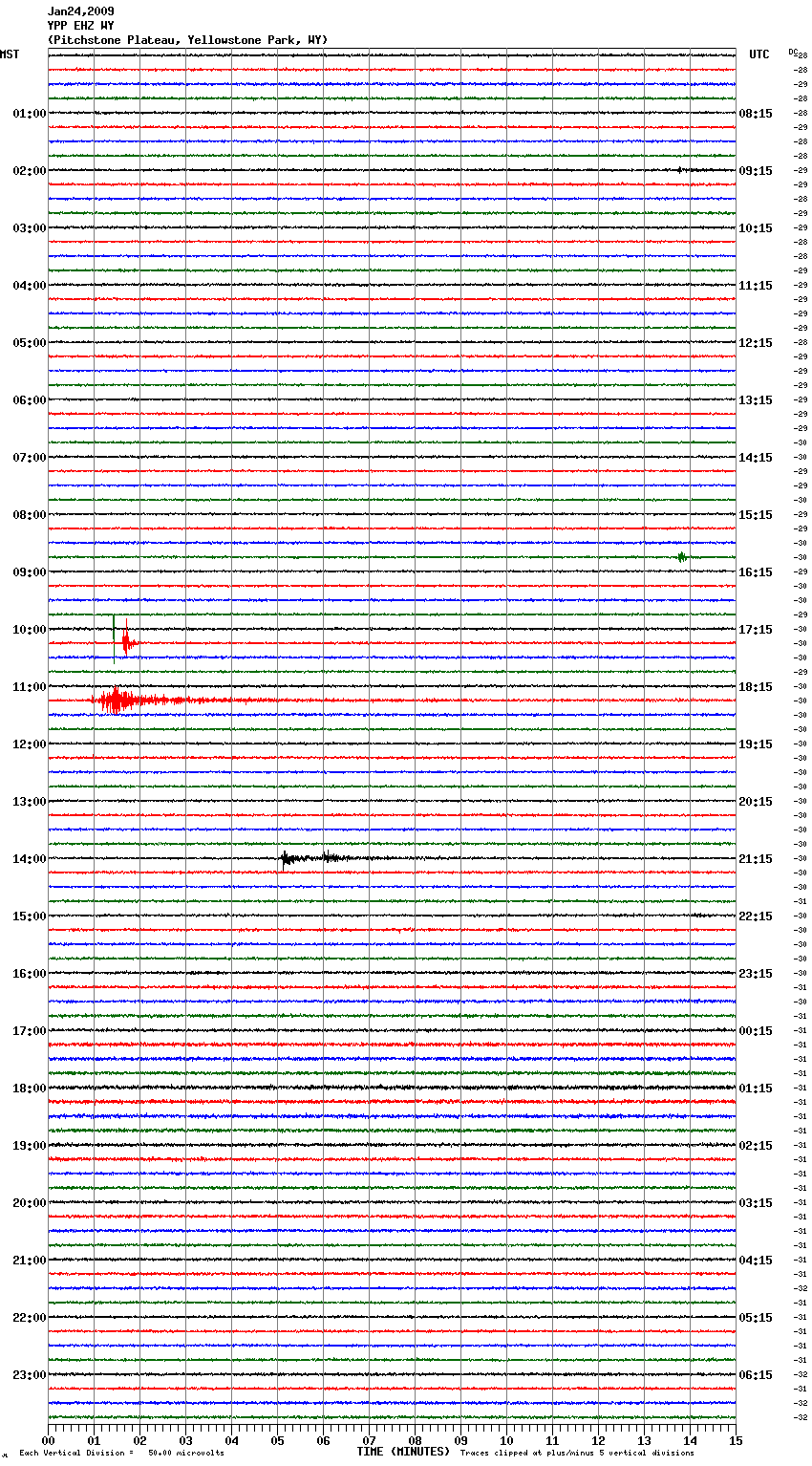Click the 08:15 UTC time label
Screen dimensions: 812x1466
tap(756, 114)
